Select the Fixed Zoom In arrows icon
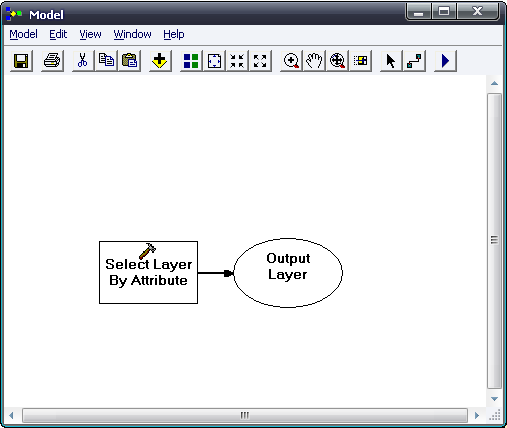This screenshot has height=428, width=507. click(x=237, y=61)
